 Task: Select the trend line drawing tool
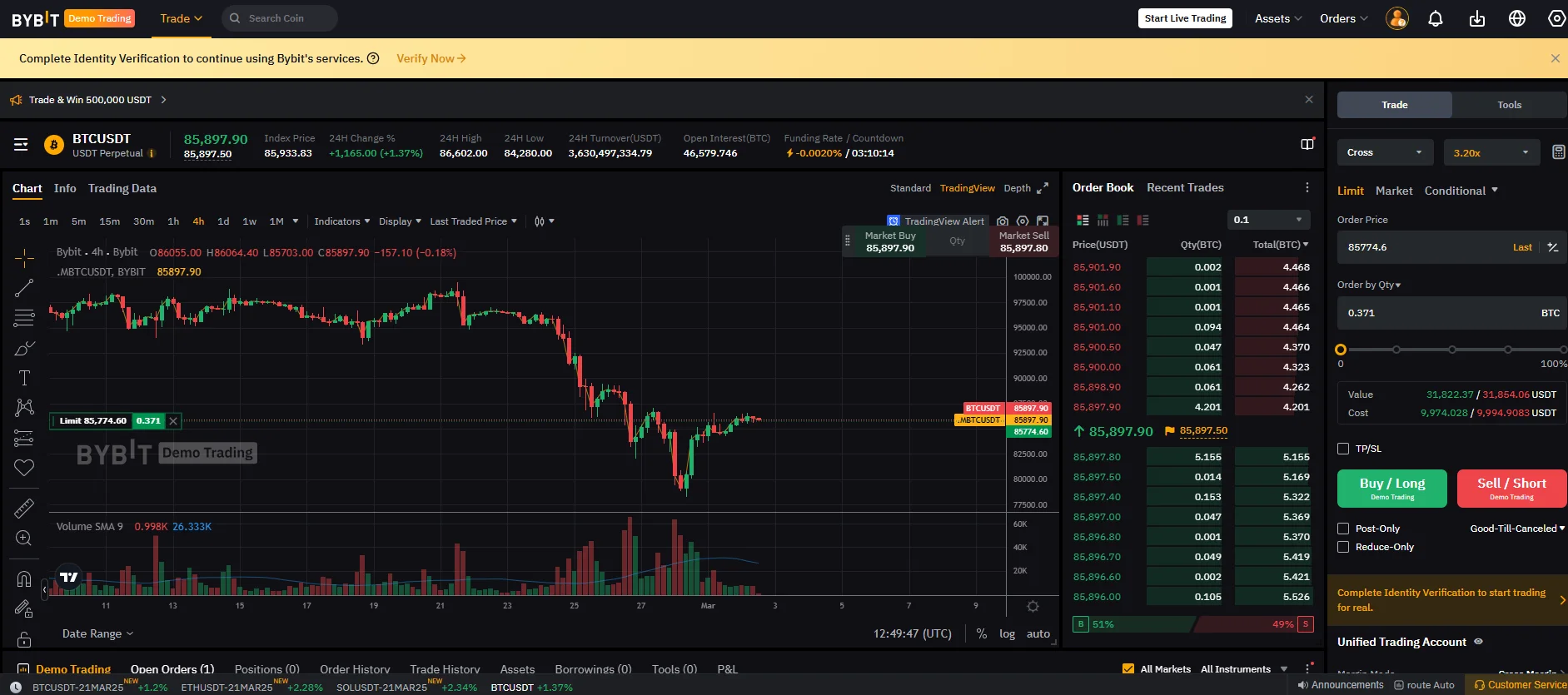click(x=24, y=288)
